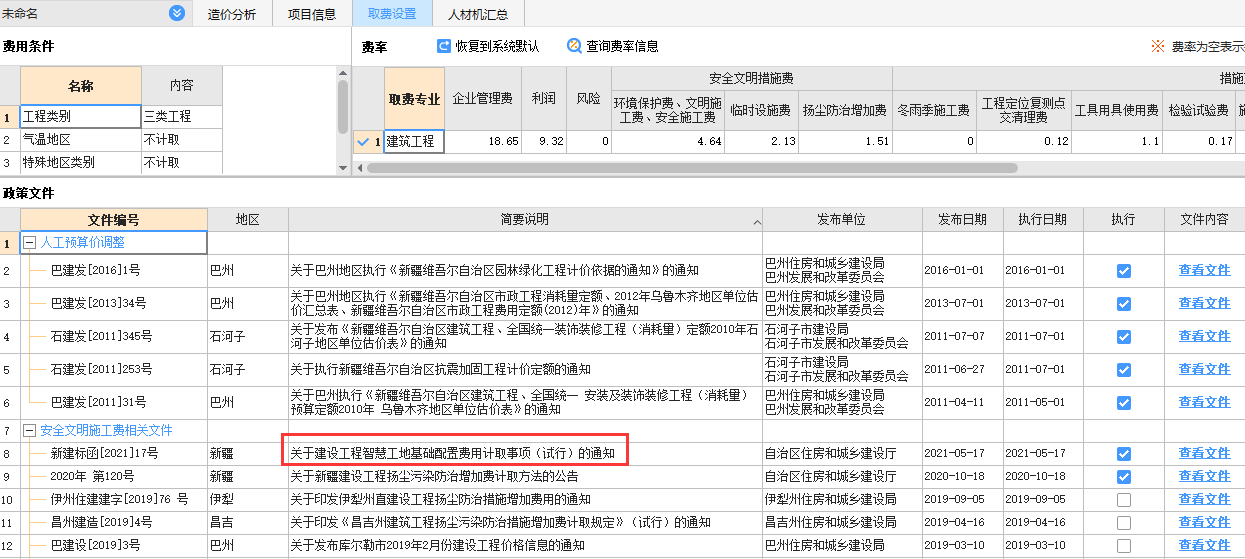1245x559 pixels.
Task: Uncheck 执行 for 2020年 第120号
Action: tap(1124, 477)
